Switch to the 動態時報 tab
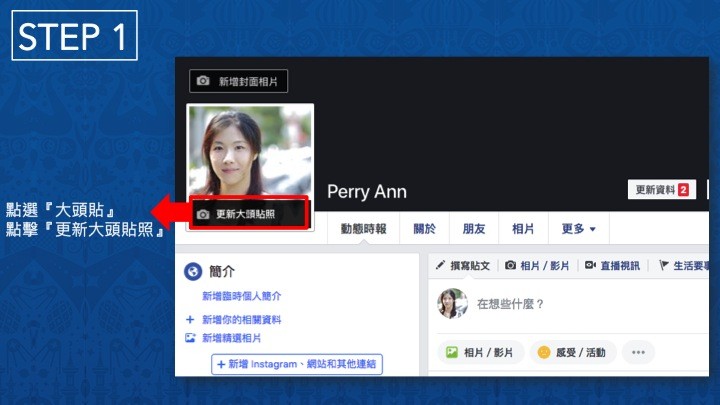This screenshot has width=720, height=405. (363, 229)
